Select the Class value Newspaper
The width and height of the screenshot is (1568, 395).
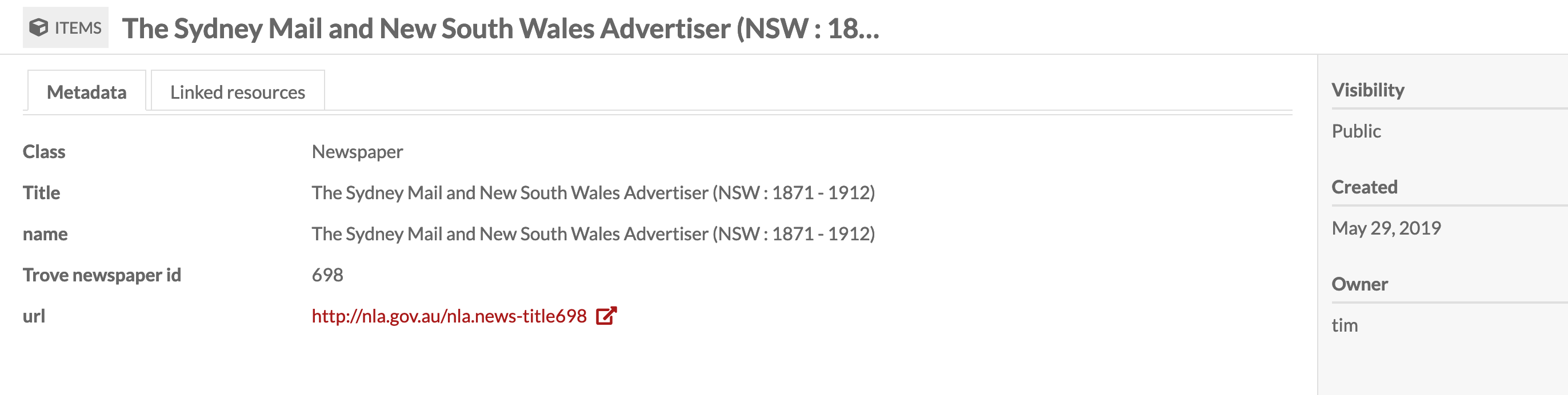[x=357, y=151]
